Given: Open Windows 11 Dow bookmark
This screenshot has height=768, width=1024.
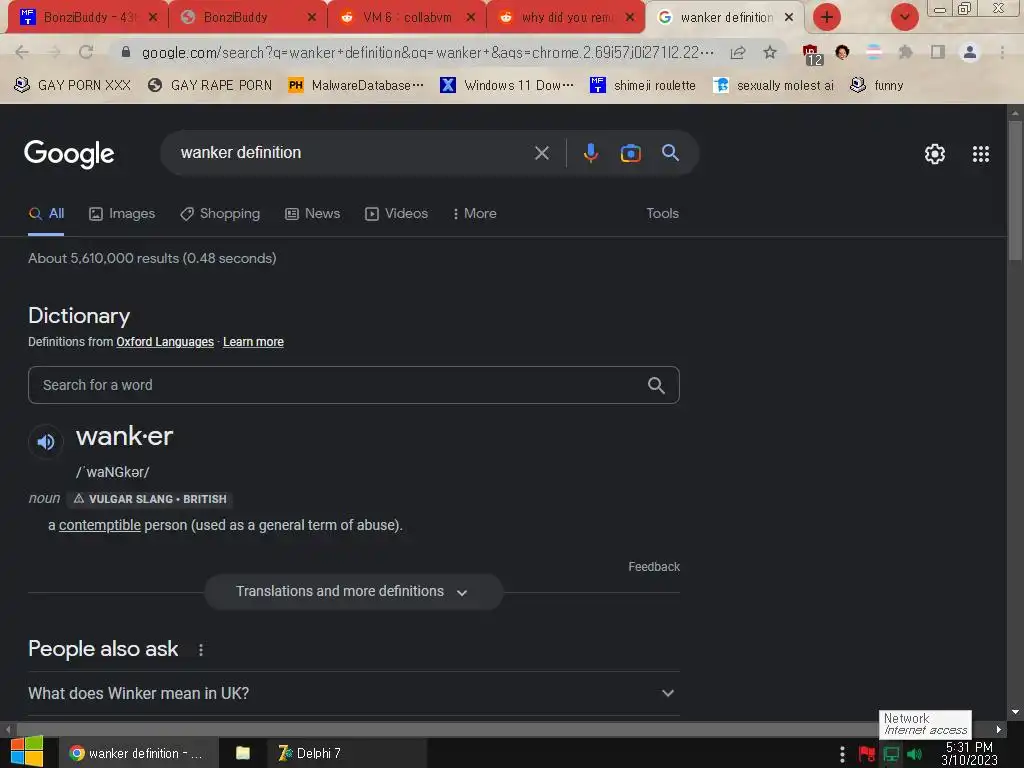Looking at the screenshot, I should [507, 86].
